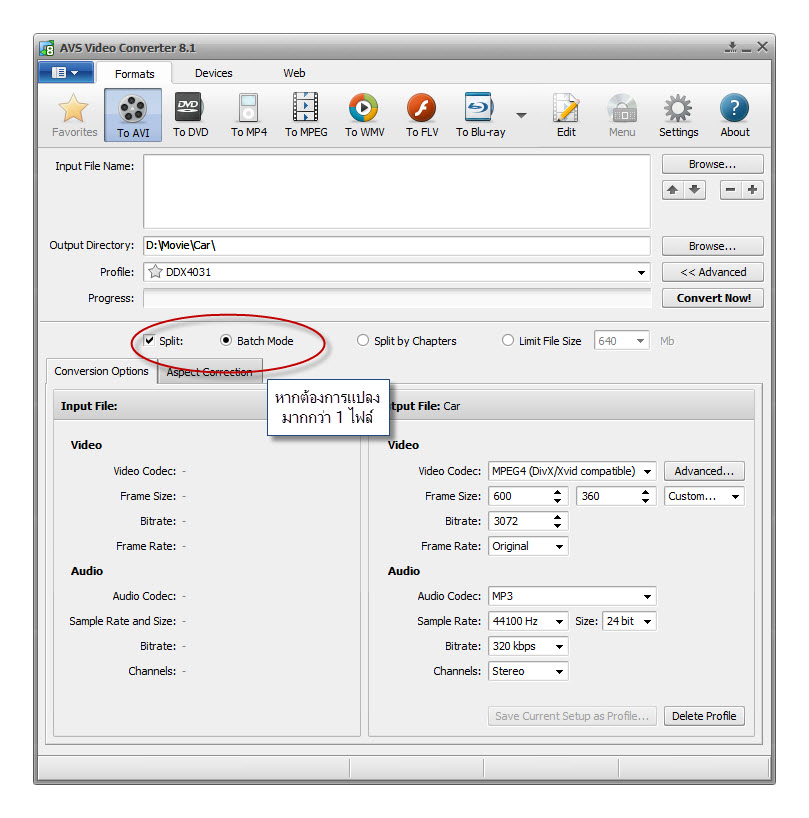Select the To MPEG format
The height and width of the screenshot is (818, 809).
click(x=306, y=115)
